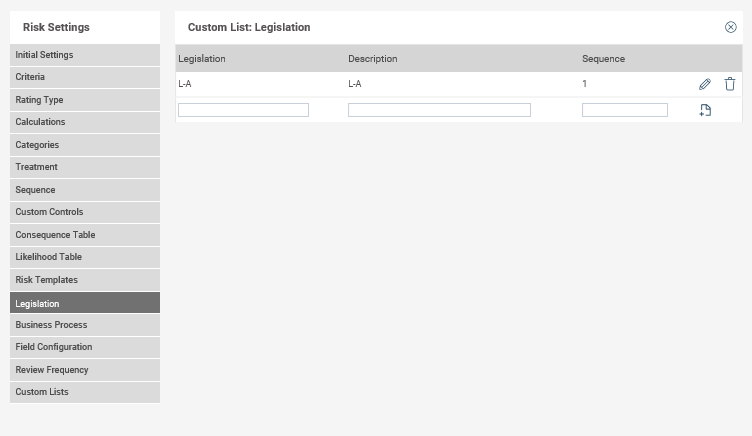This screenshot has width=752, height=436.
Task: Edit the L-A row with pencil icon
Action: (x=705, y=84)
